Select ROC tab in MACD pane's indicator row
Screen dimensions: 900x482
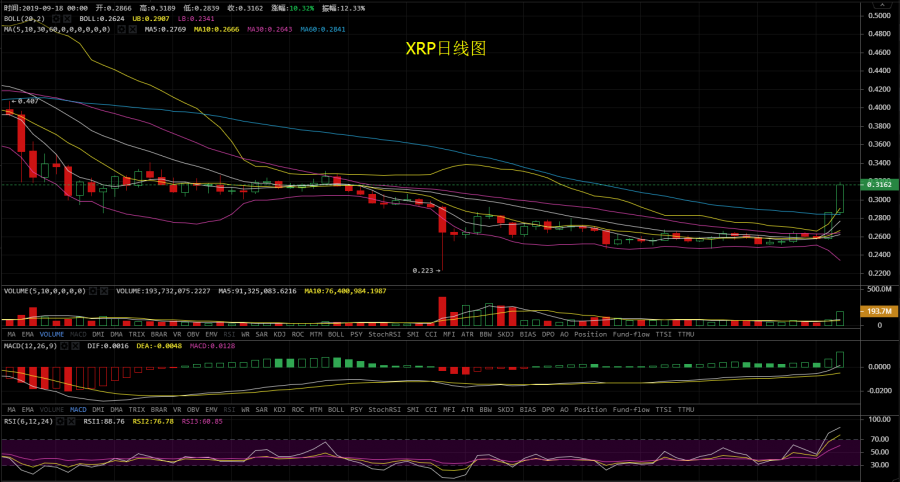298,410
